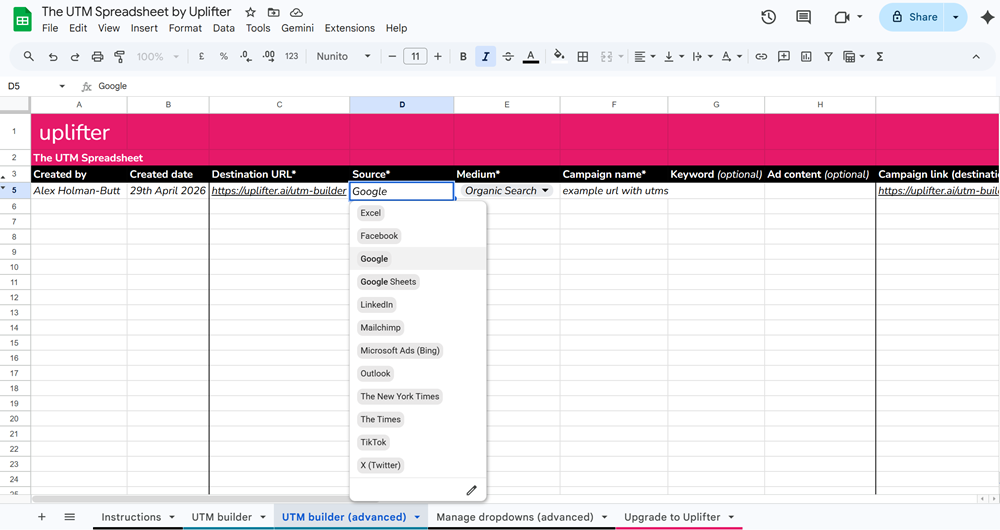Open the search menus magnifier icon
The image size is (1000, 530).
[29, 56]
